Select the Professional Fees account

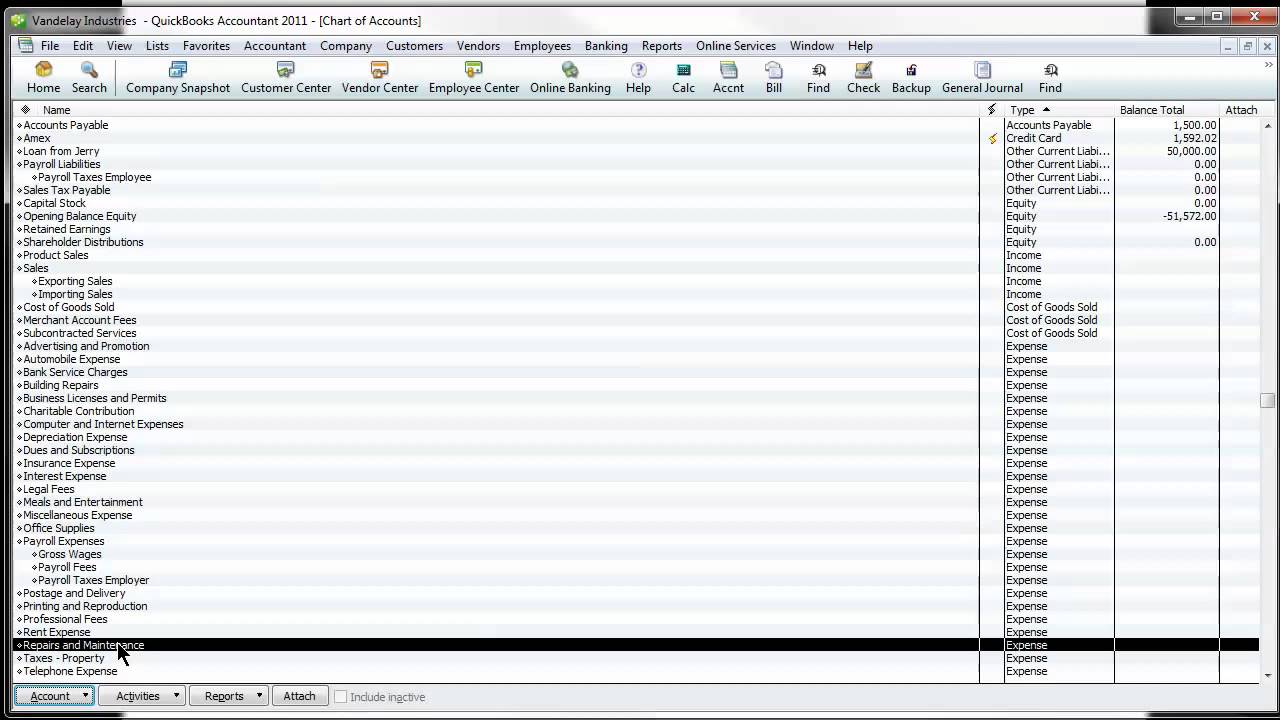pos(636,619)
